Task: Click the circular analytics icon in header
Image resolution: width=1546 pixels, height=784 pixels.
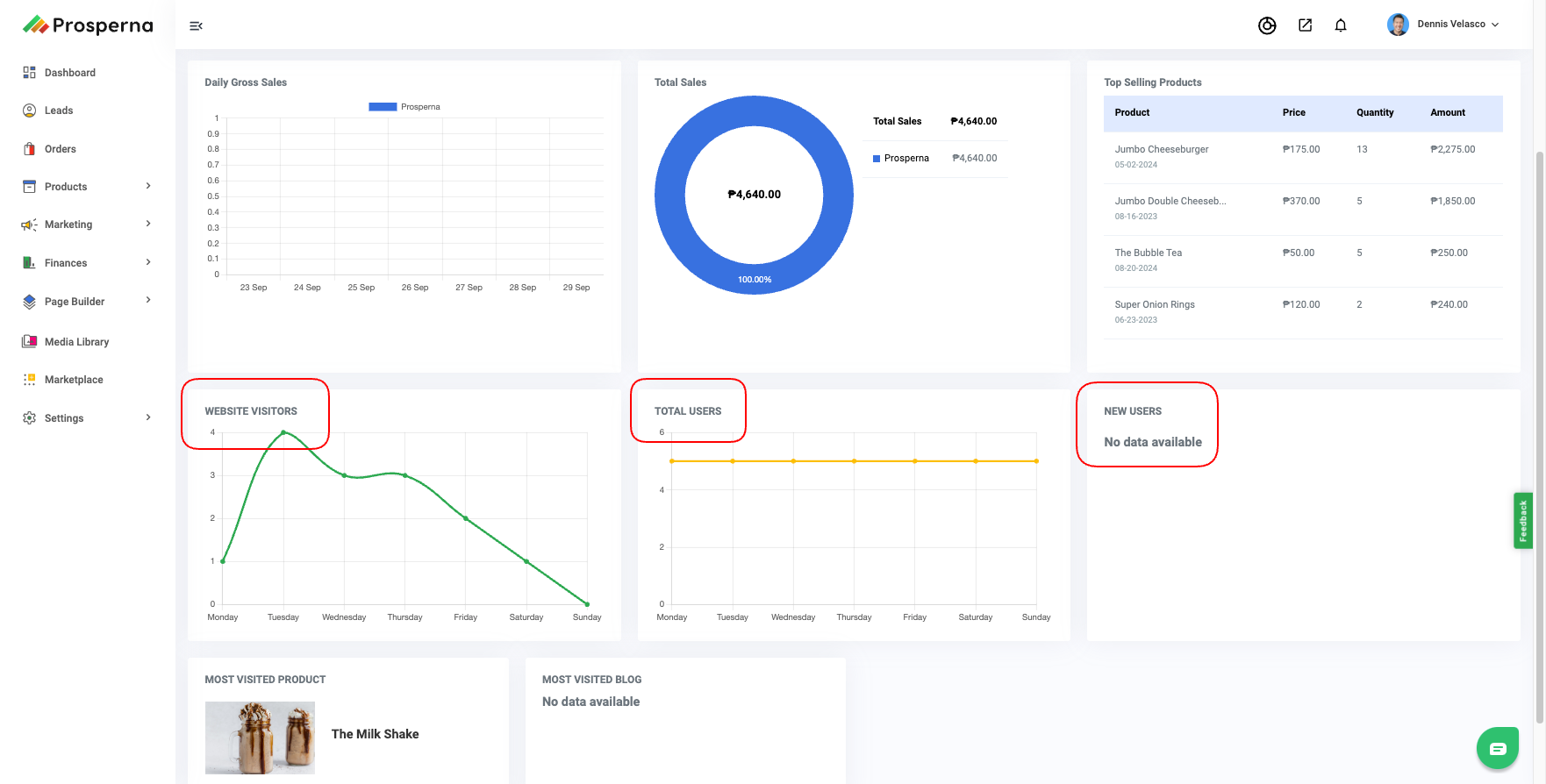Action: pos(1267,25)
